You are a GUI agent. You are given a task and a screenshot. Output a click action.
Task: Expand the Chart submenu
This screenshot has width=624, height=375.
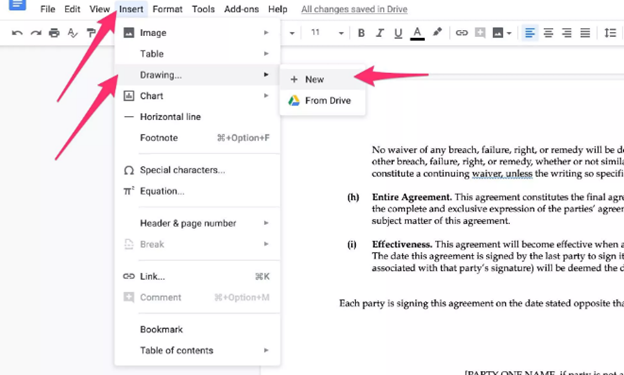pyautogui.click(x=197, y=96)
